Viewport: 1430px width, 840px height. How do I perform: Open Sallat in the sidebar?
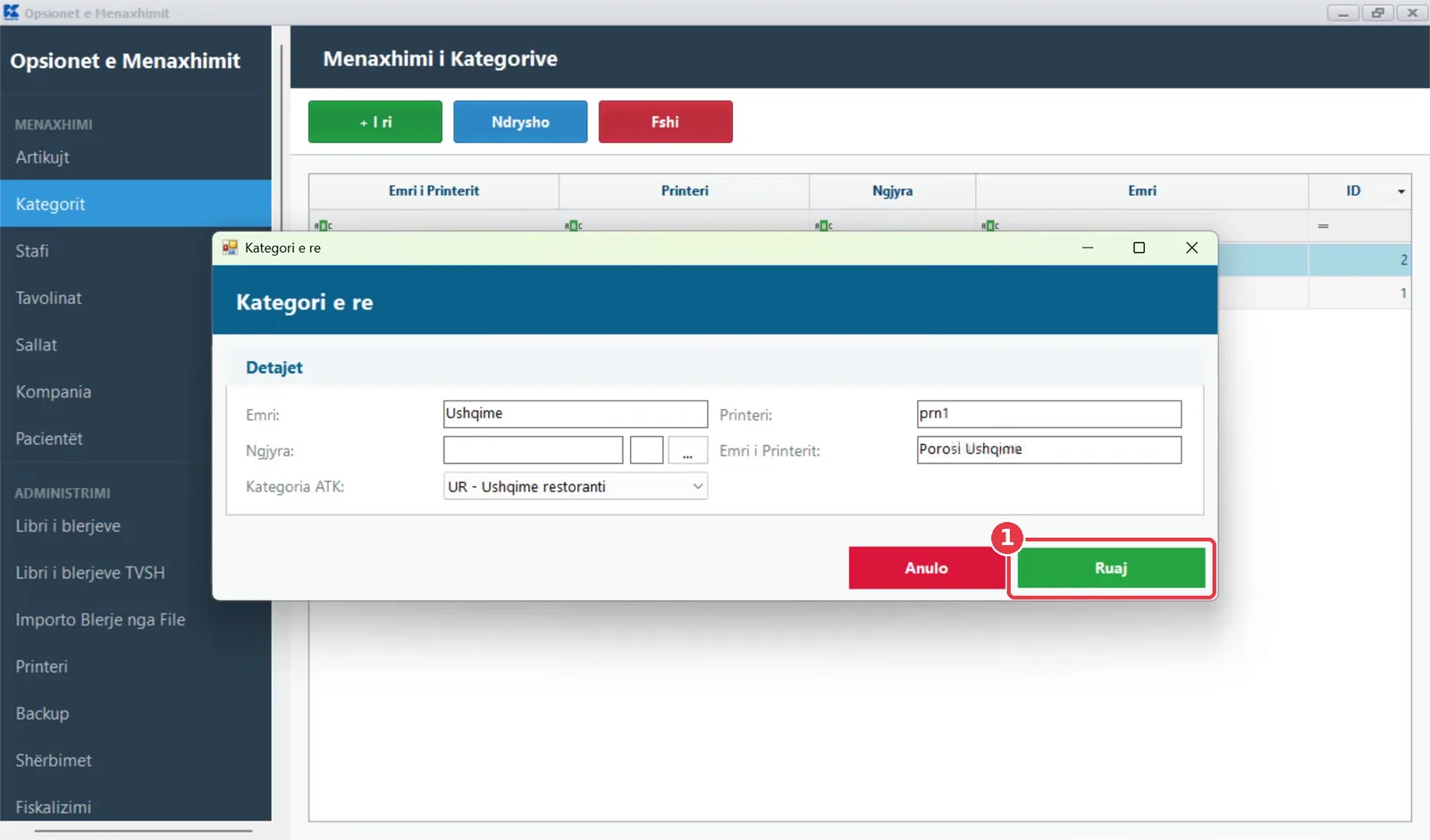(x=105, y=345)
